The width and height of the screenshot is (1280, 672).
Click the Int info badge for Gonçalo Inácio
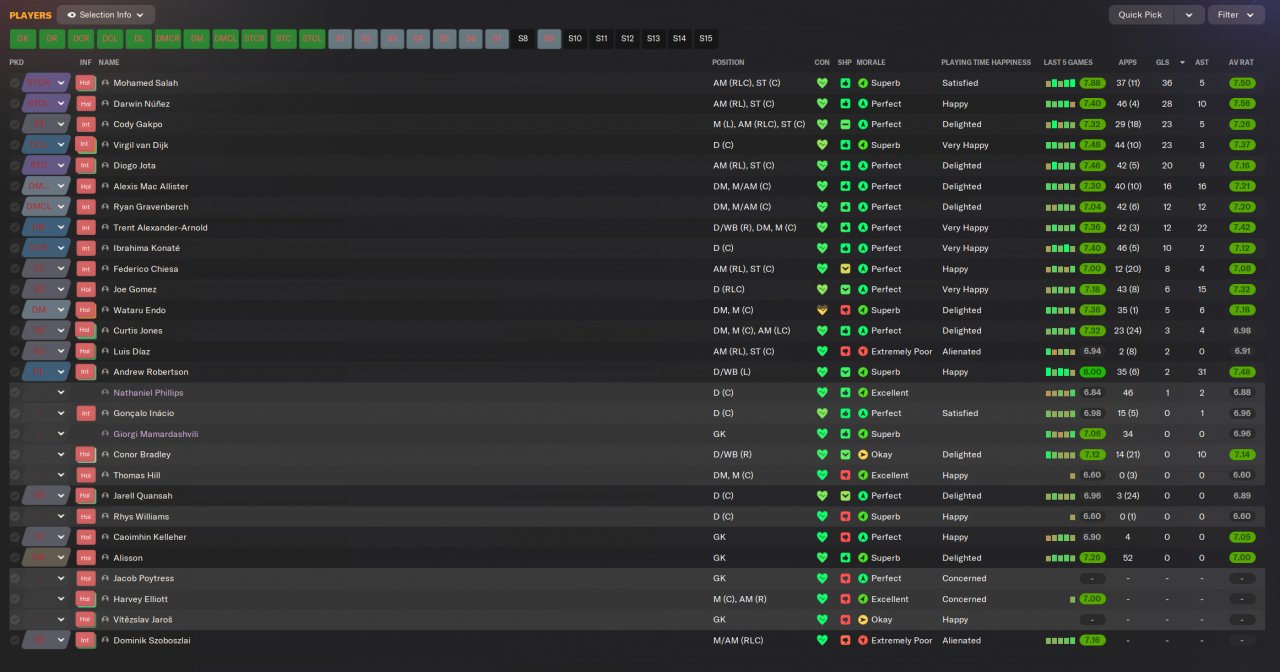tap(86, 413)
